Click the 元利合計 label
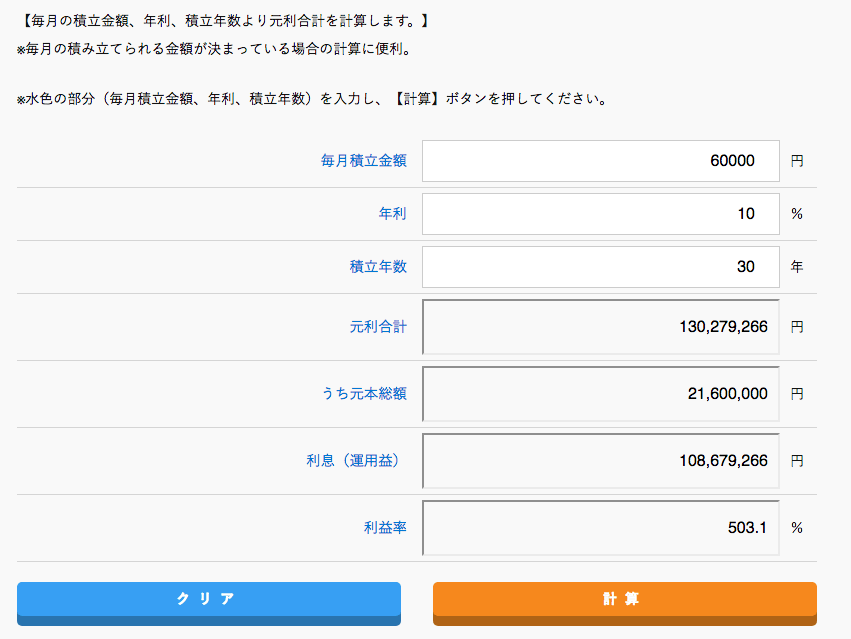 tap(378, 327)
